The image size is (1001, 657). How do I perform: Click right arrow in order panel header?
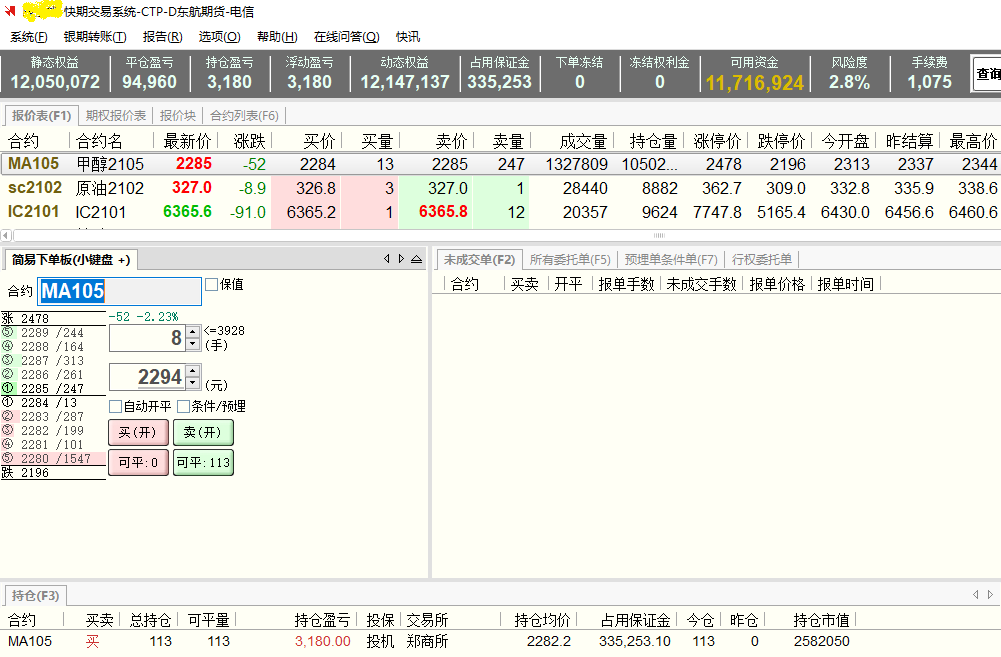pos(401,259)
